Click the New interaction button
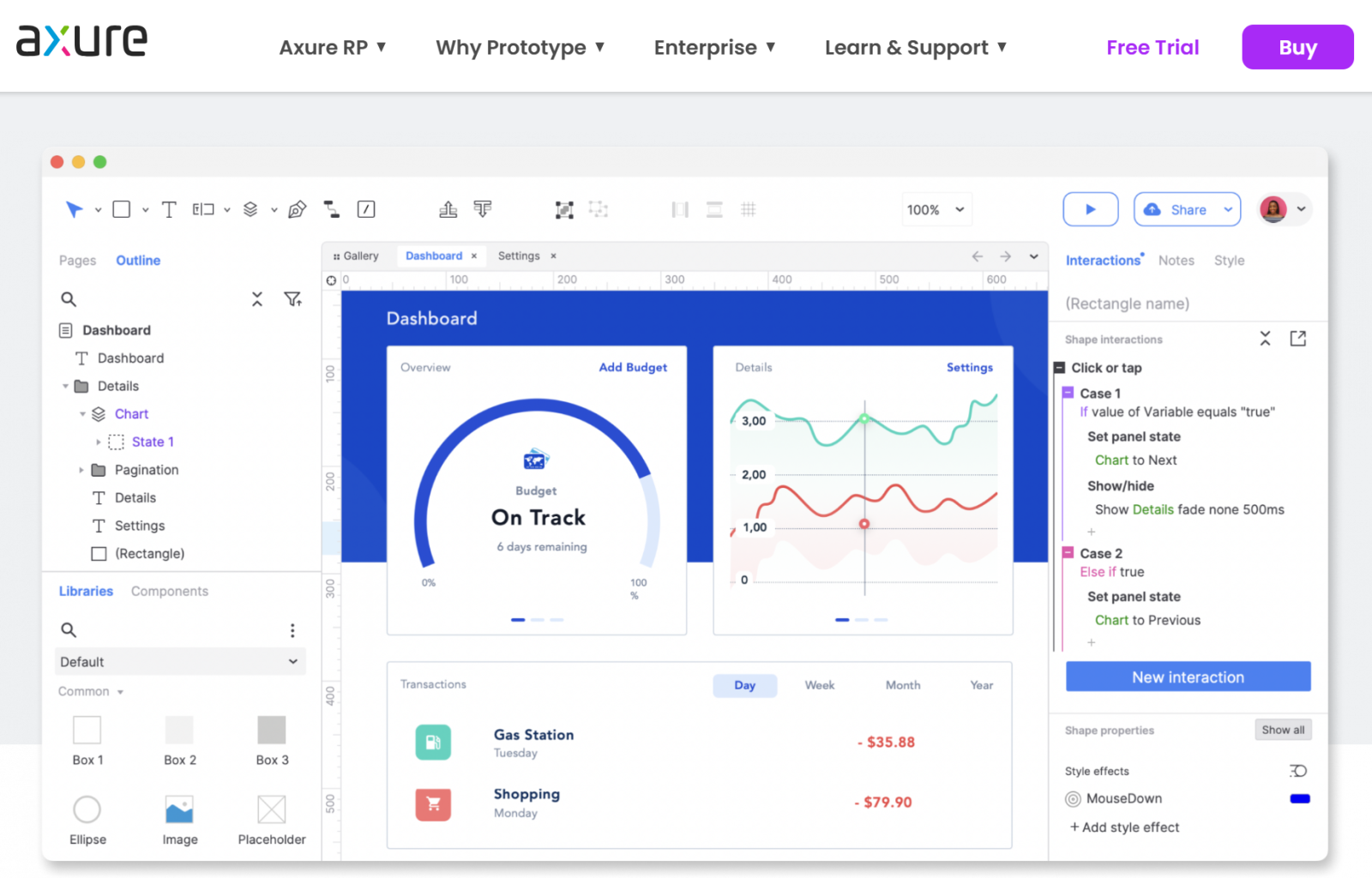The height and width of the screenshot is (878, 1372). coord(1188,677)
